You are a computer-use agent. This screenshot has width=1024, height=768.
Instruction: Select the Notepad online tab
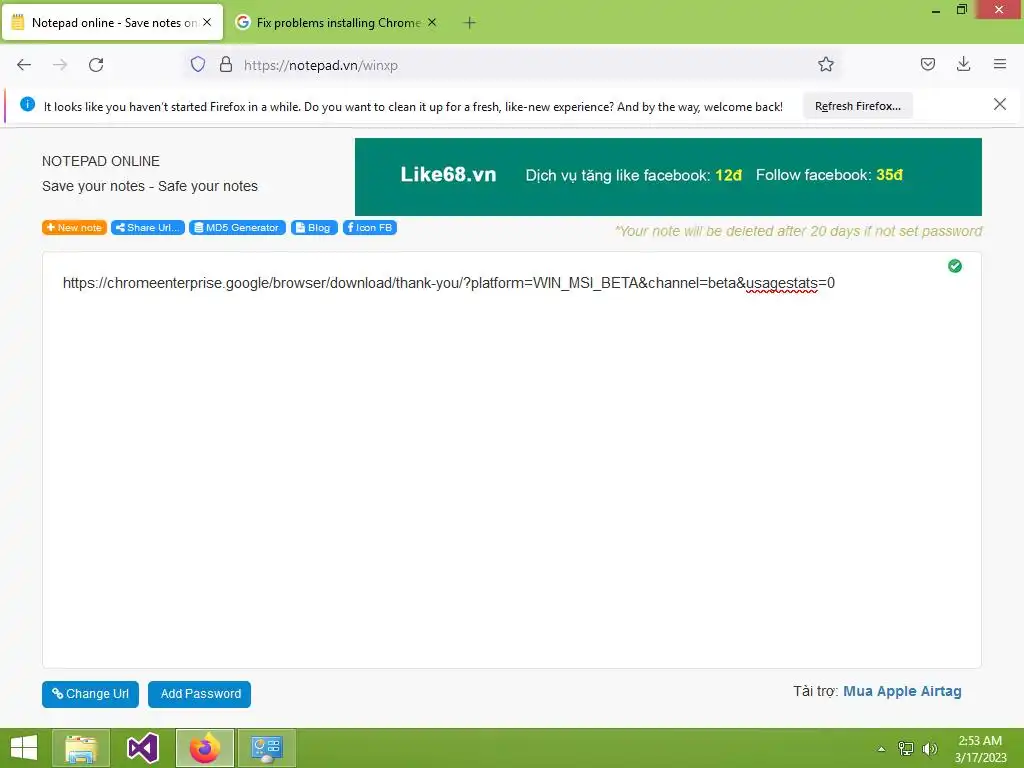112,23
